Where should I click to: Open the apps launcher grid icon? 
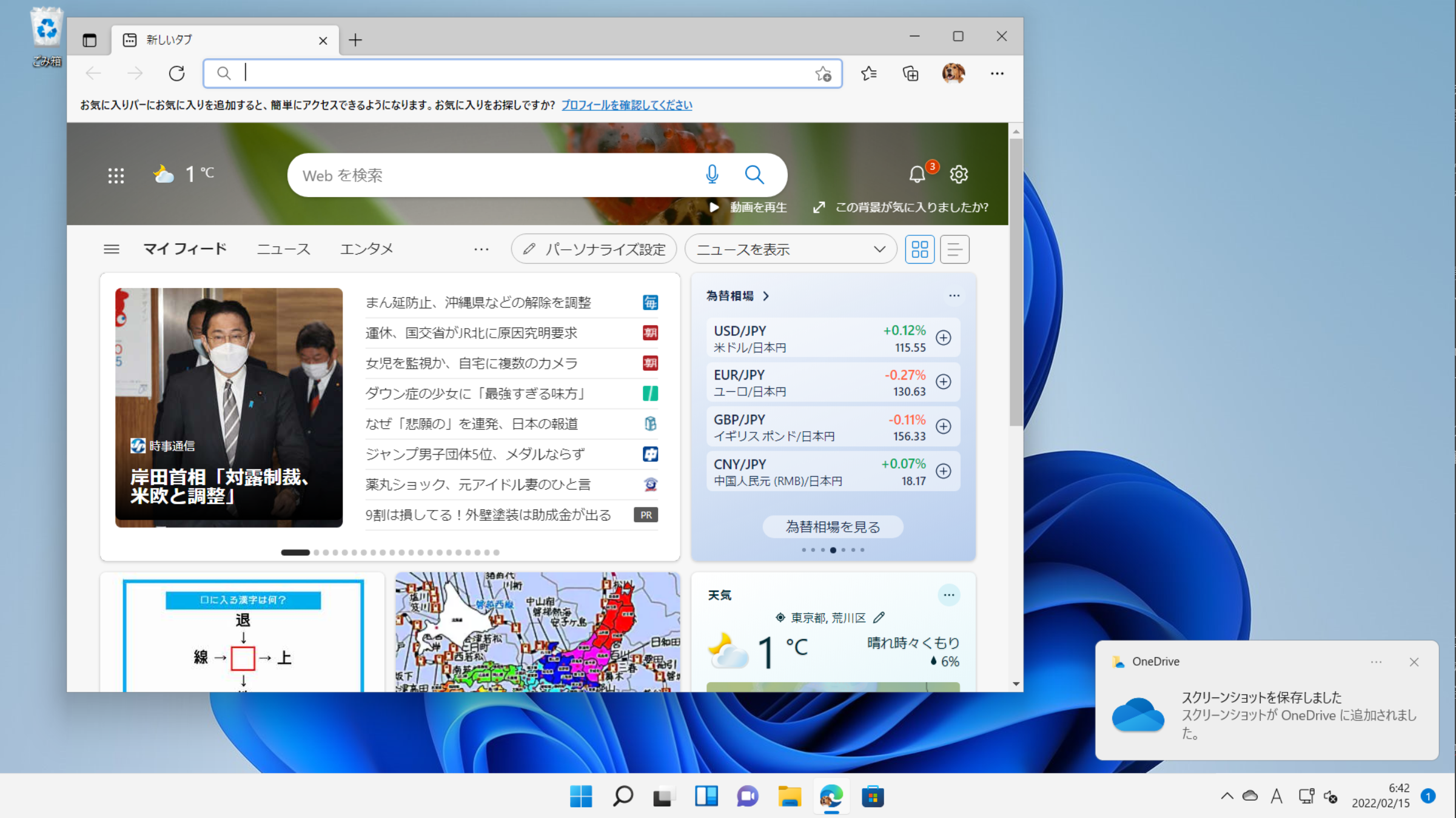115,175
